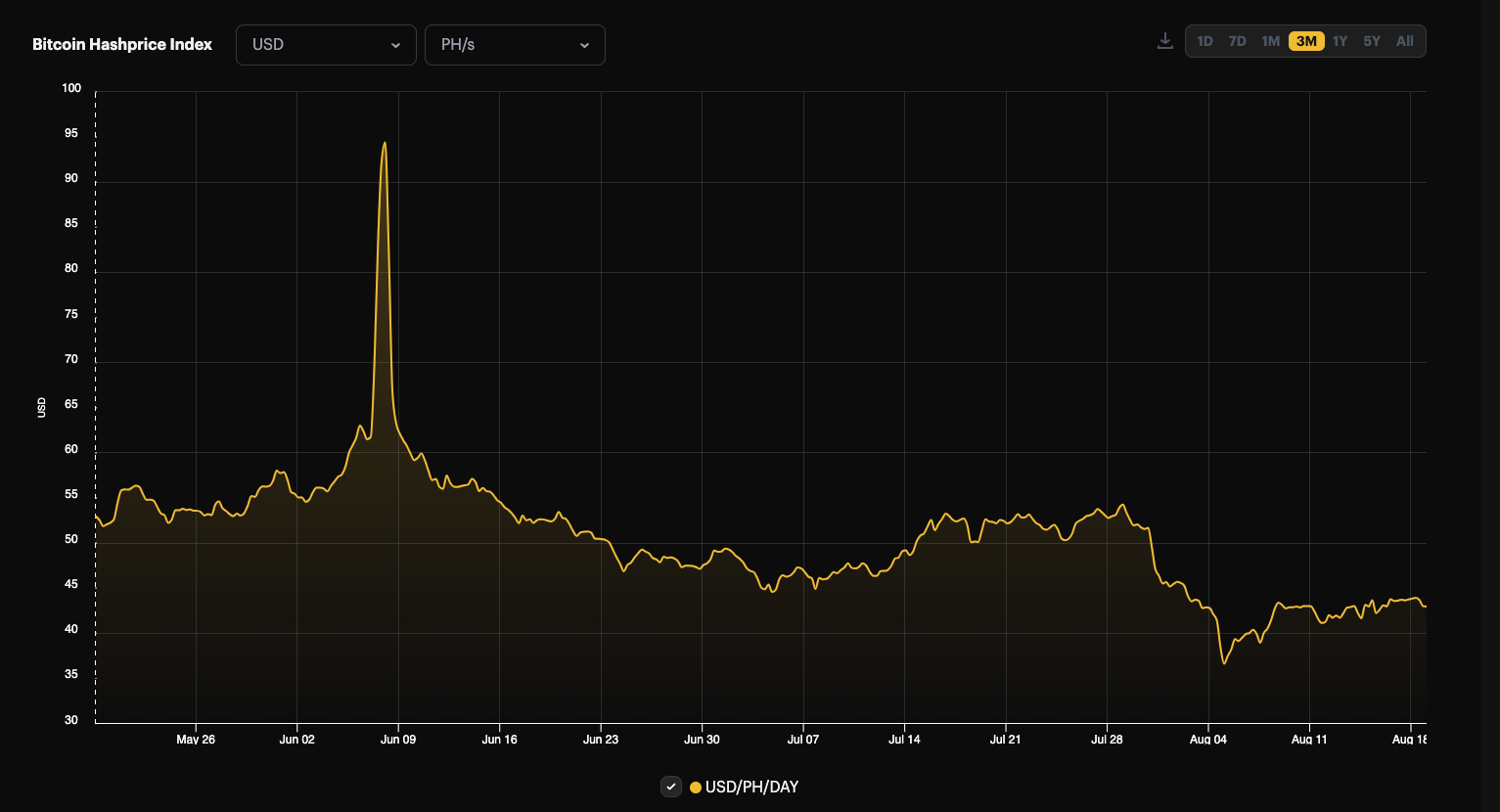Open the USD currency dropdown
1500x812 pixels.
(x=326, y=44)
